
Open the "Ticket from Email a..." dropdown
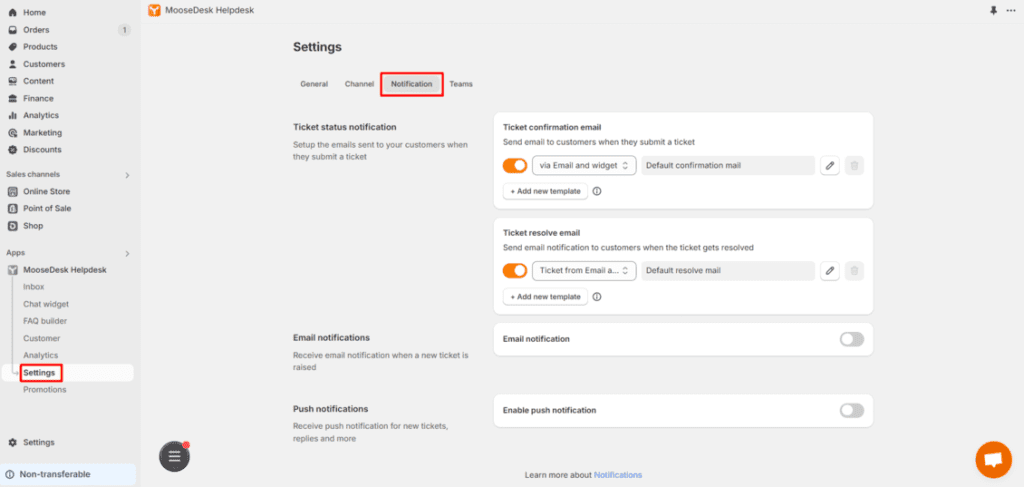584,270
